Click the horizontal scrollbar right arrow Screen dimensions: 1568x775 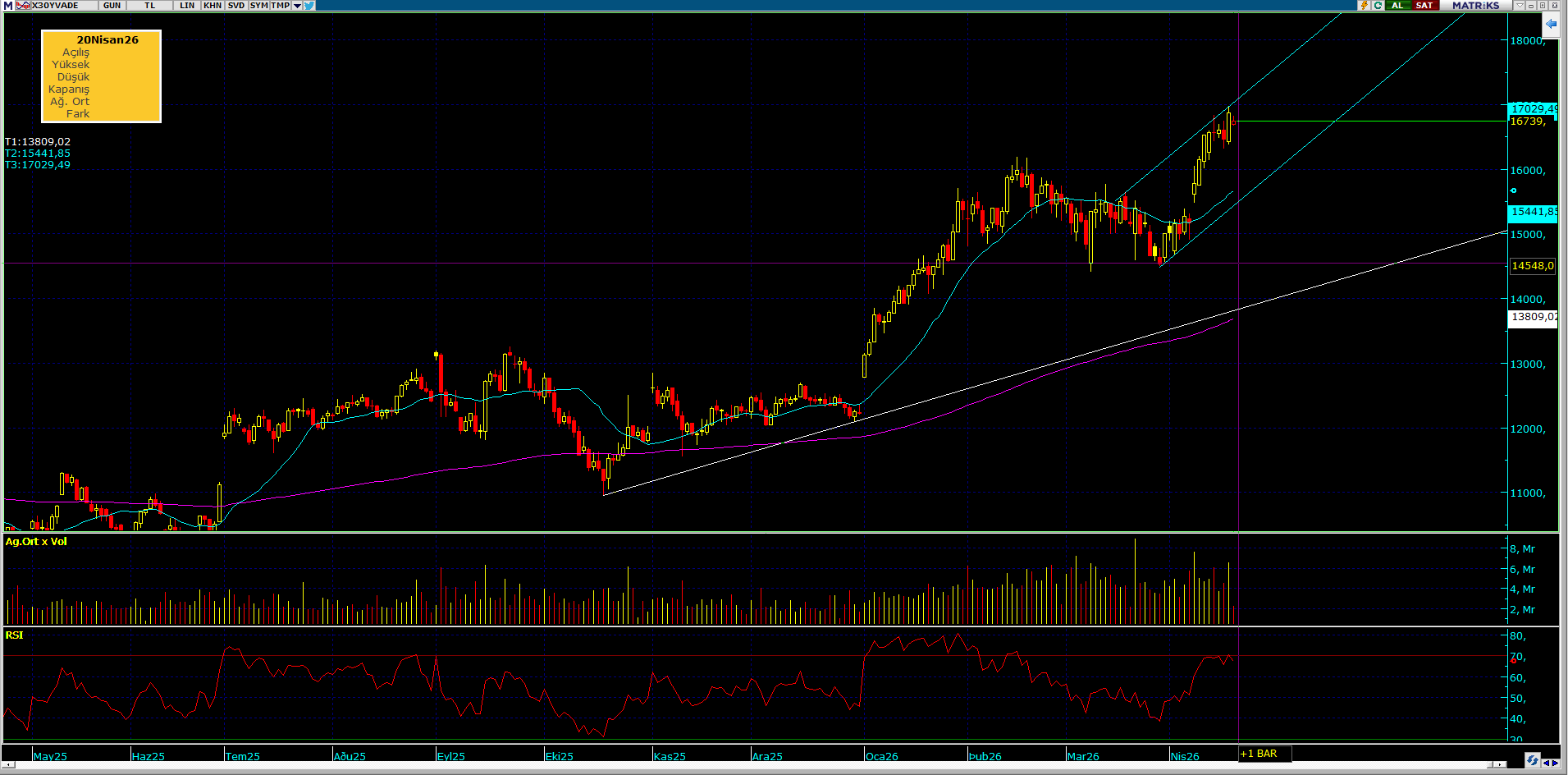(x=1499, y=764)
